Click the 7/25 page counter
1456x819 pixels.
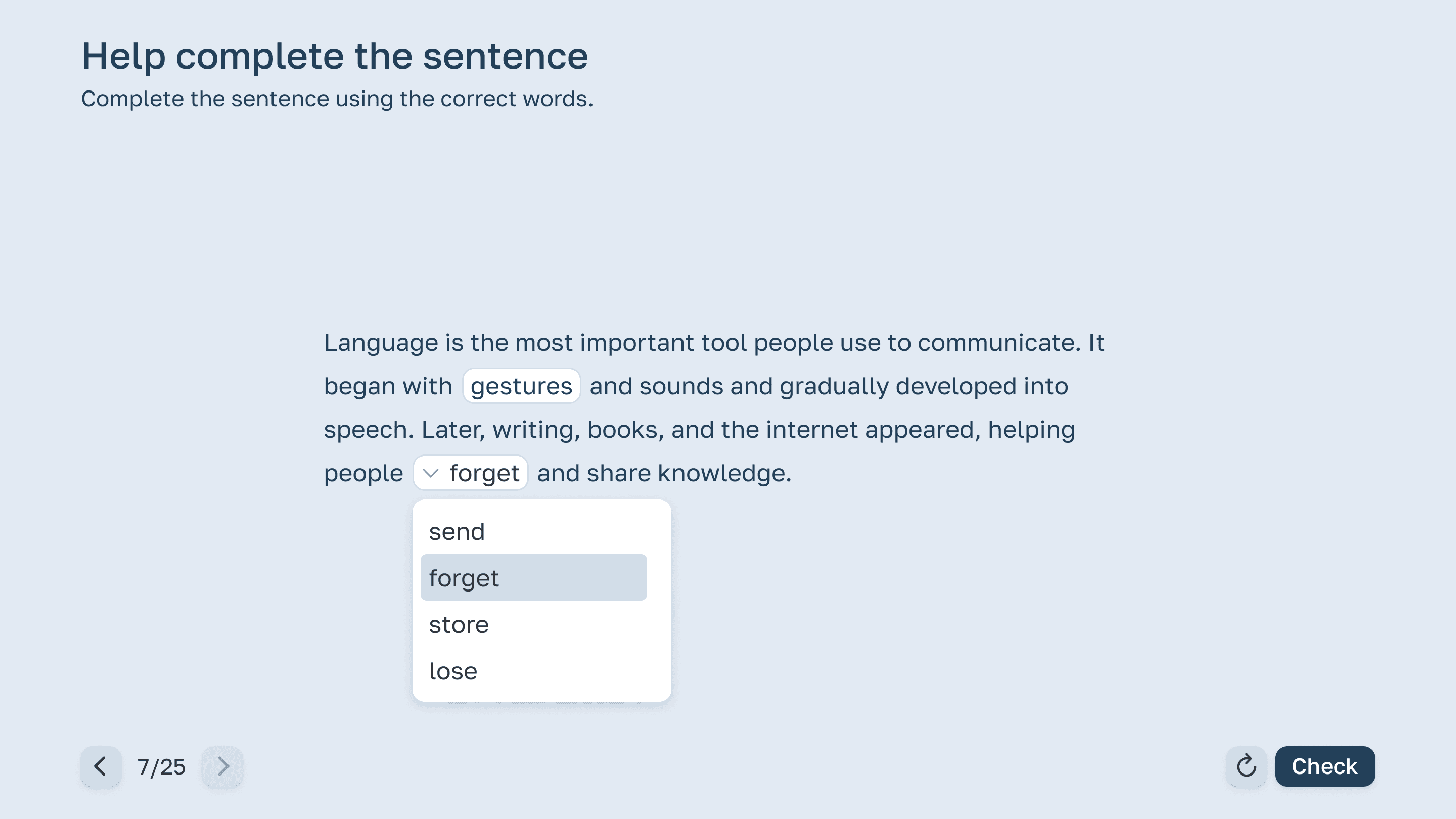[161, 767]
